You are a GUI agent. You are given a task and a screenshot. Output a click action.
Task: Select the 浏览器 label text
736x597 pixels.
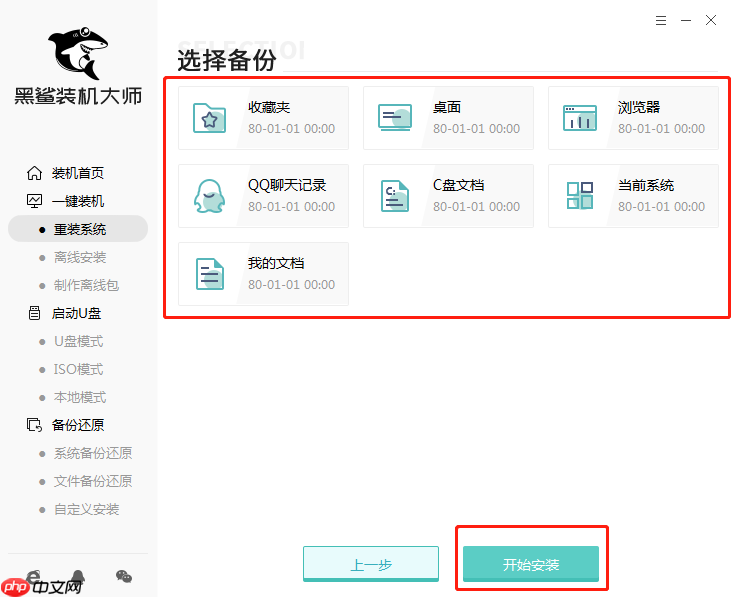pos(639,107)
